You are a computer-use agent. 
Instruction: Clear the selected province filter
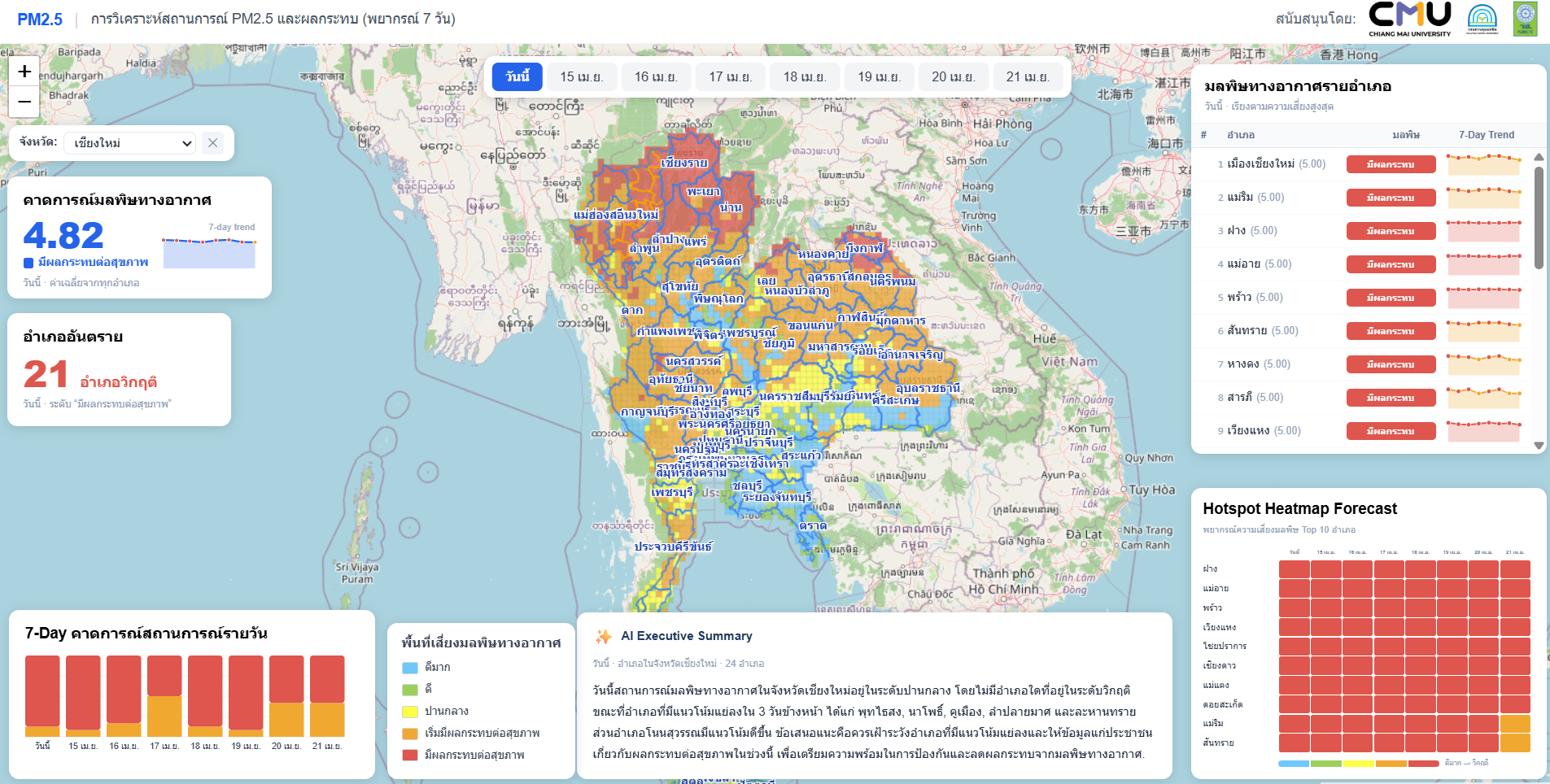tap(212, 143)
